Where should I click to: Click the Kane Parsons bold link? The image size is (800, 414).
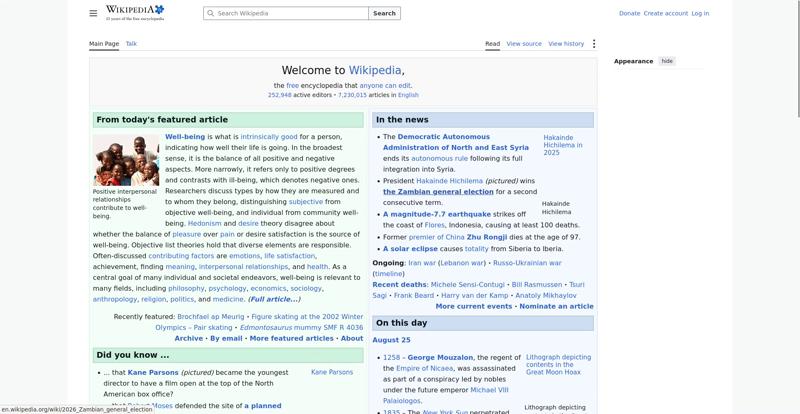click(153, 373)
